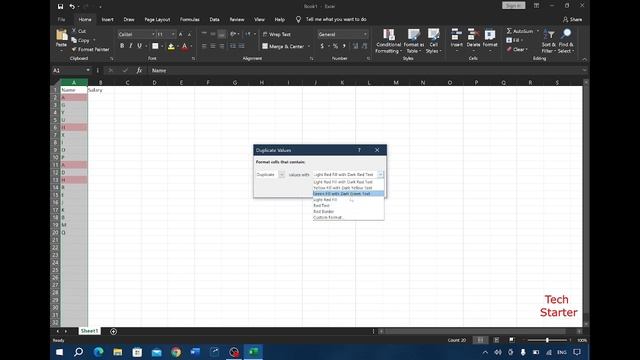Click the Insert cells icon

(x=456, y=35)
